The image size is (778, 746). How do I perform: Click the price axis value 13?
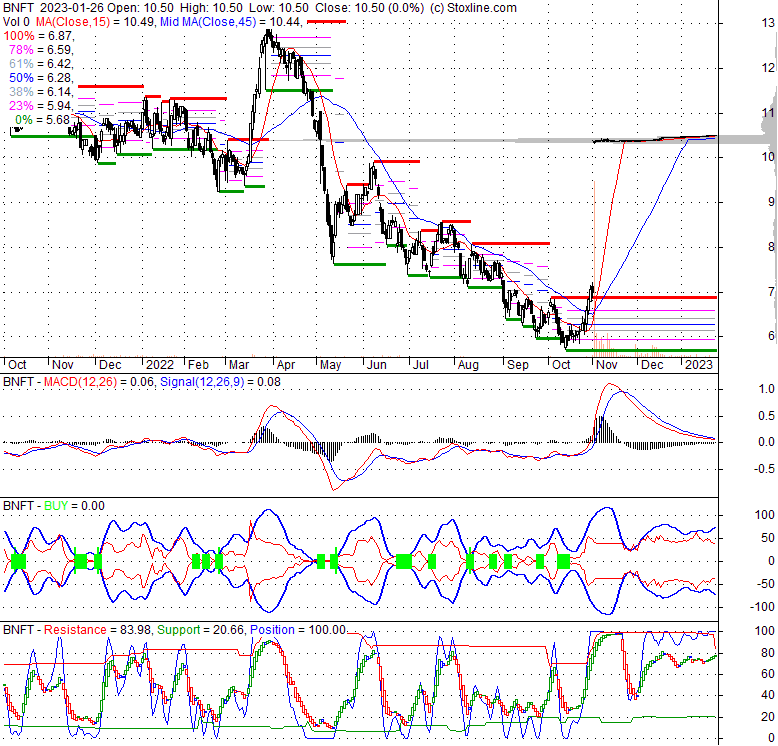[x=768, y=23]
